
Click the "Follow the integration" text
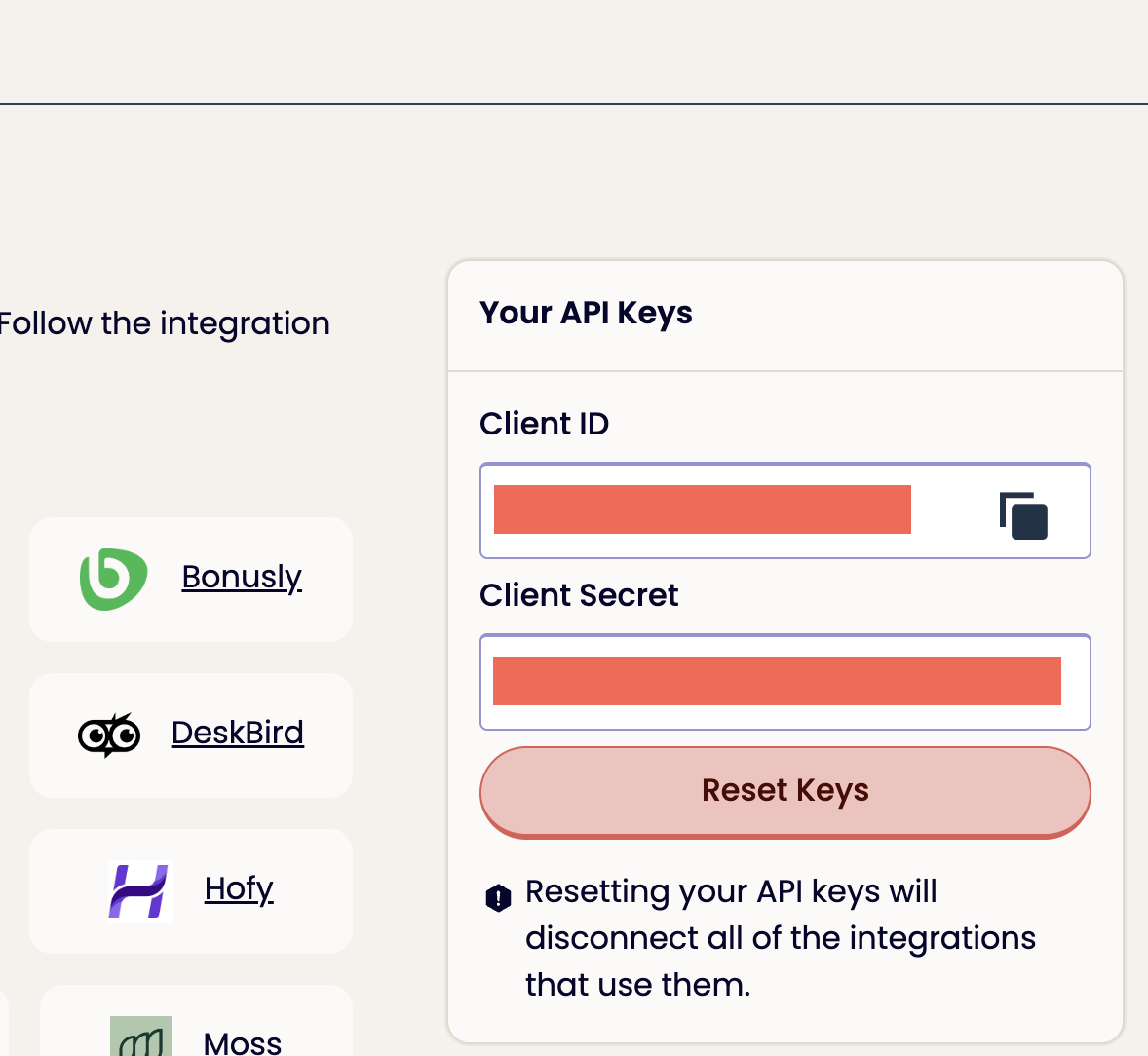click(164, 323)
